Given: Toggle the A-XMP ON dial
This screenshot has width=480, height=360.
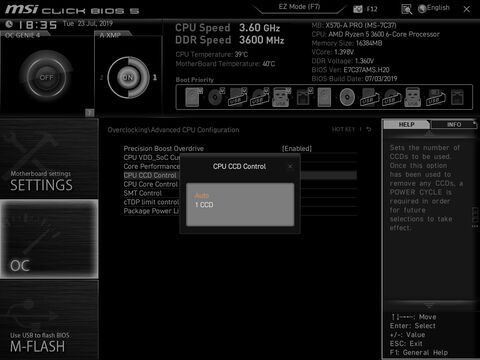Looking at the screenshot, I should point(128,77).
